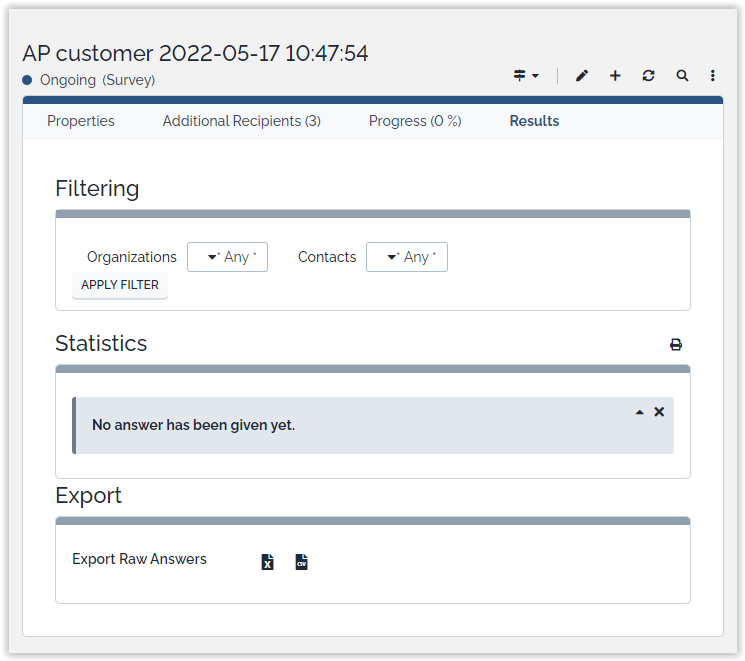Screen dimensions: 745x661
Task: Dismiss the 'No answer has been given yet' message
Action: click(659, 412)
